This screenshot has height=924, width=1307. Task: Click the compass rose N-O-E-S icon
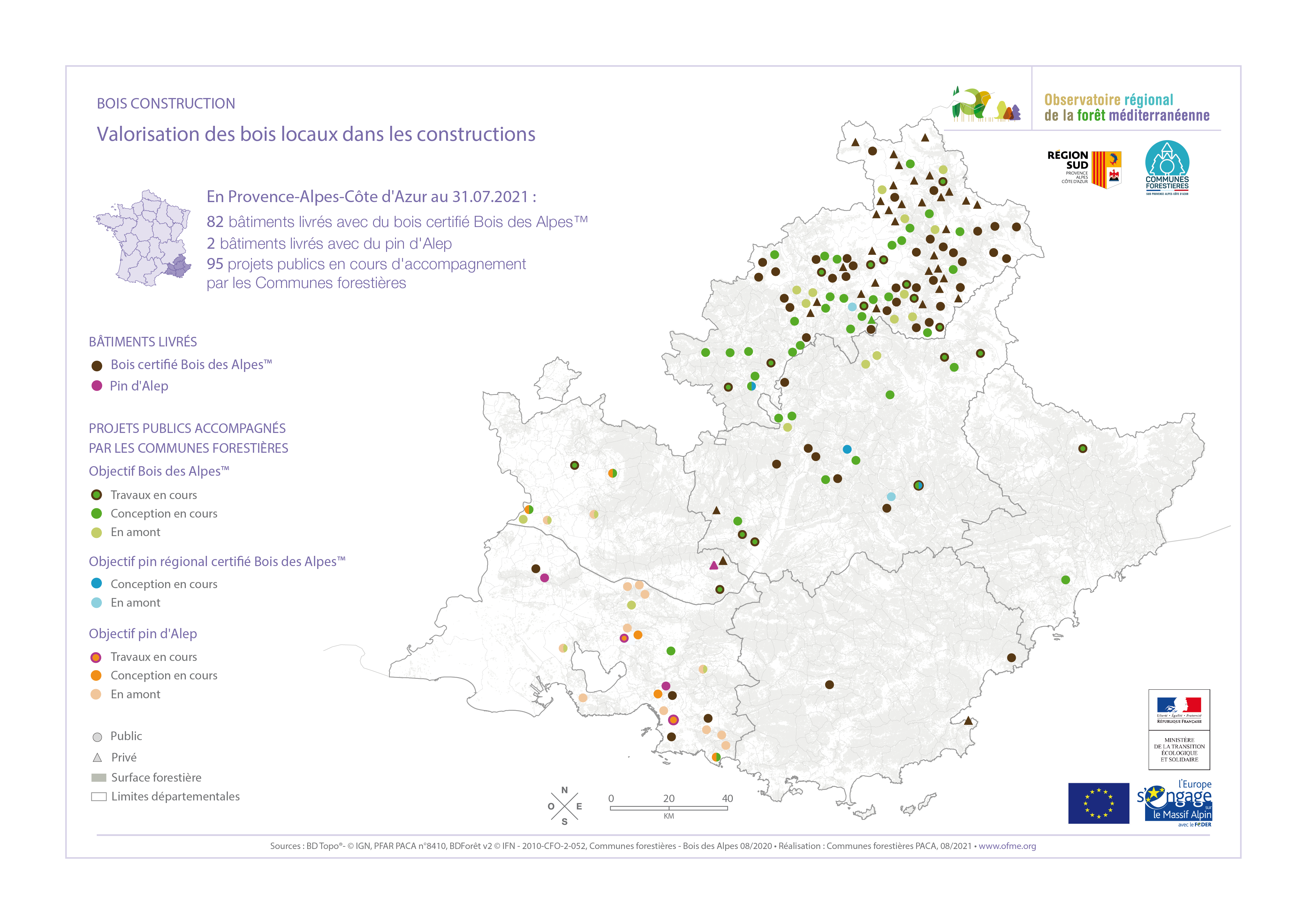click(565, 806)
